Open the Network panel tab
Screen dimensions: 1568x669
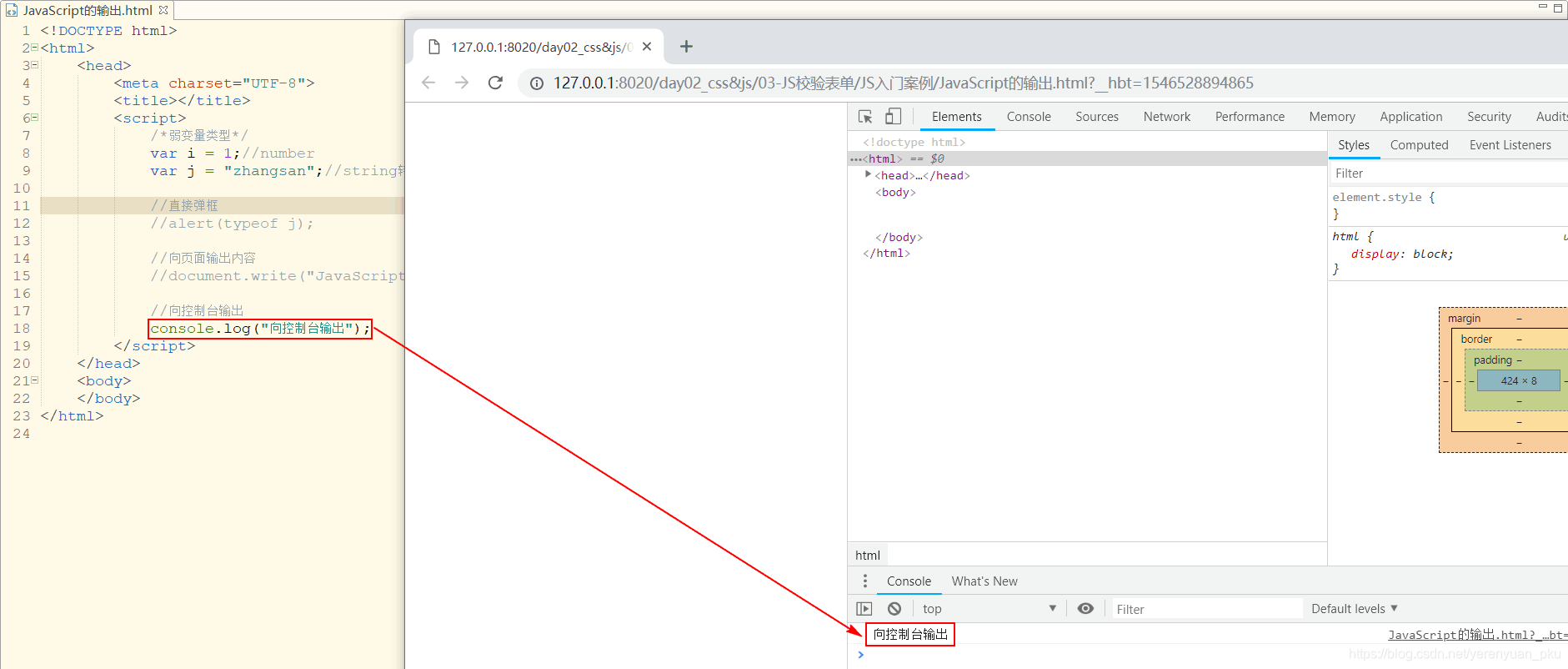(x=1167, y=117)
